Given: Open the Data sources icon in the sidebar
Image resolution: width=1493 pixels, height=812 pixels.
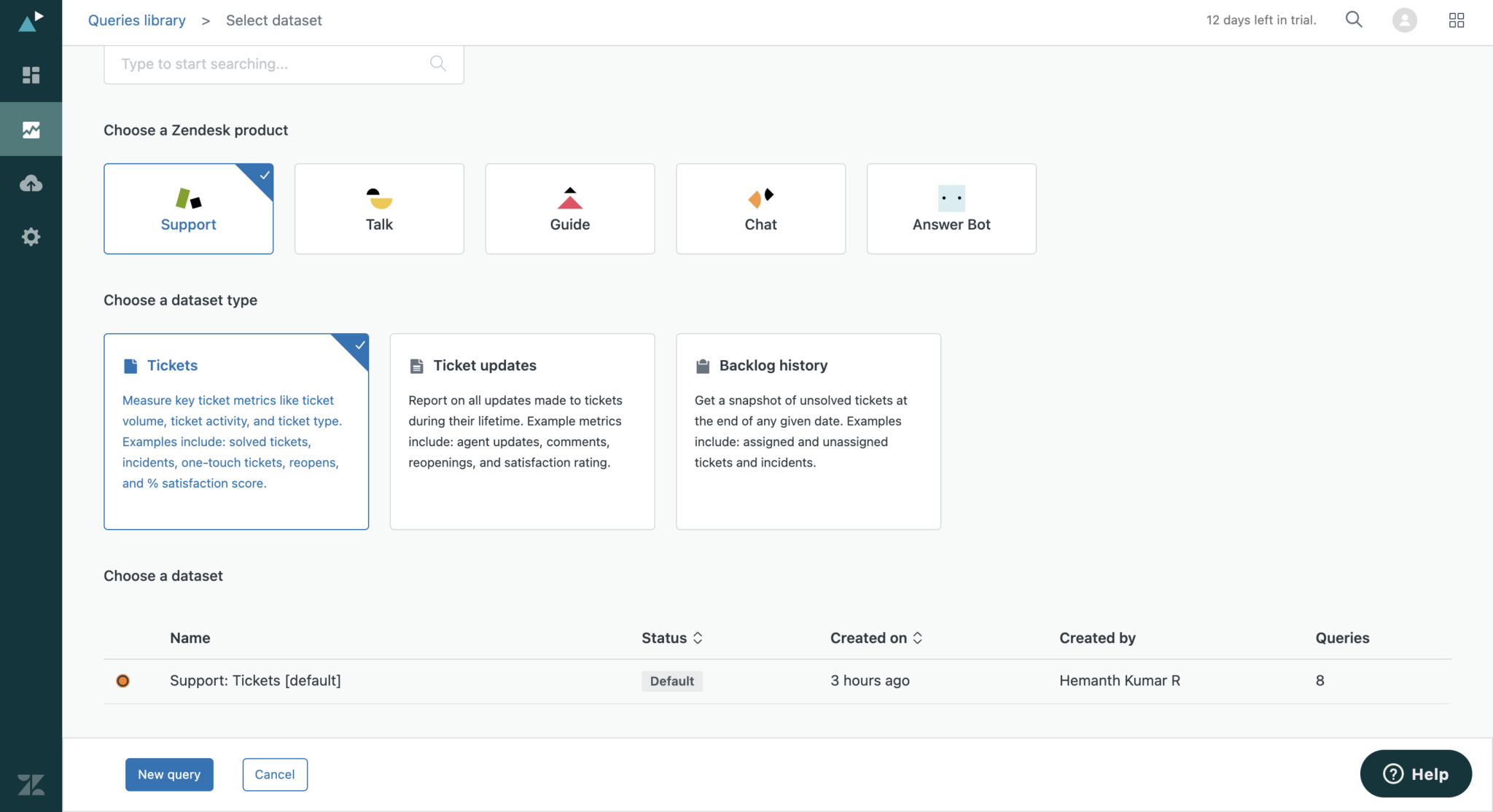Looking at the screenshot, I should pyautogui.click(x=31, y=183).
